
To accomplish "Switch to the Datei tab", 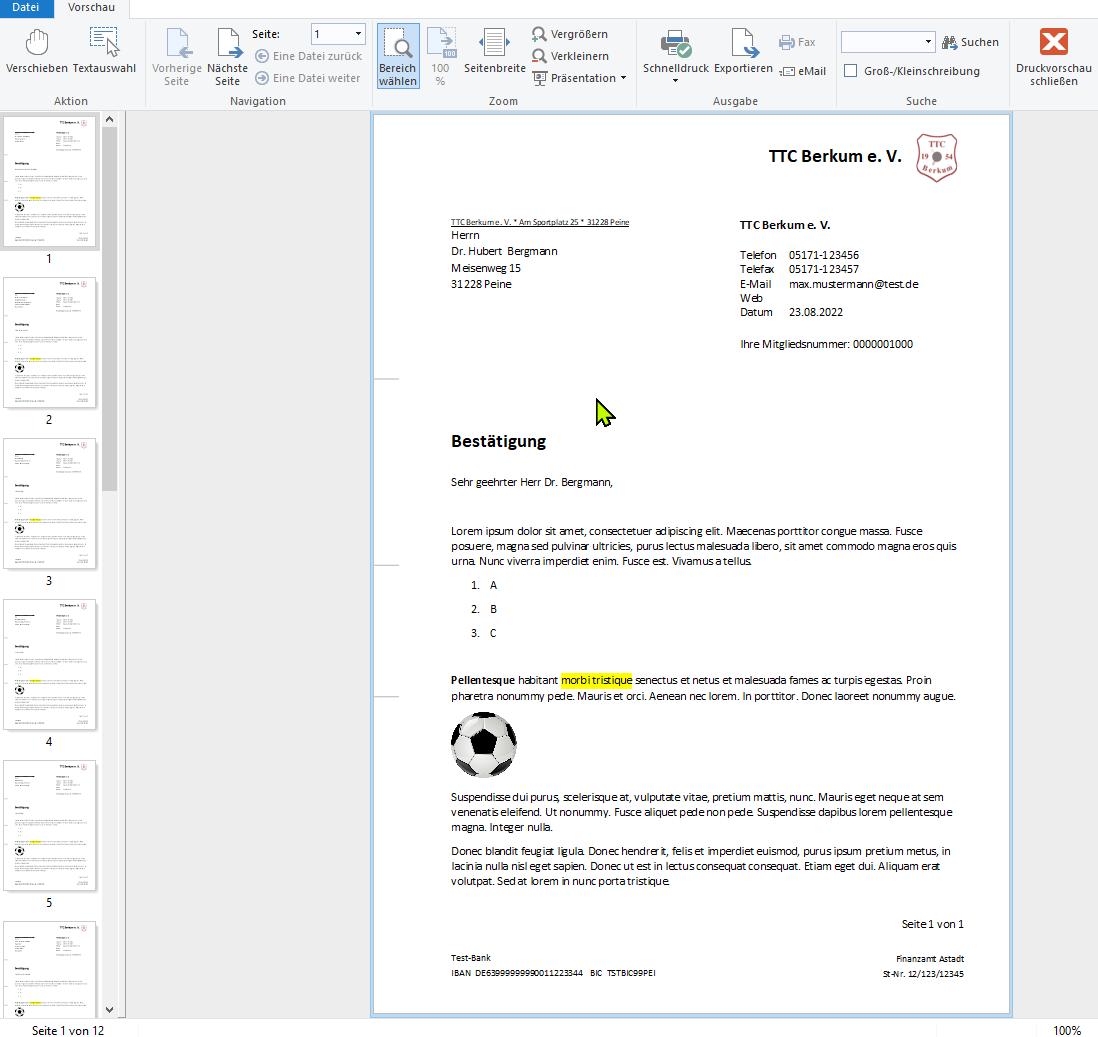I will (x=26, y=8).
